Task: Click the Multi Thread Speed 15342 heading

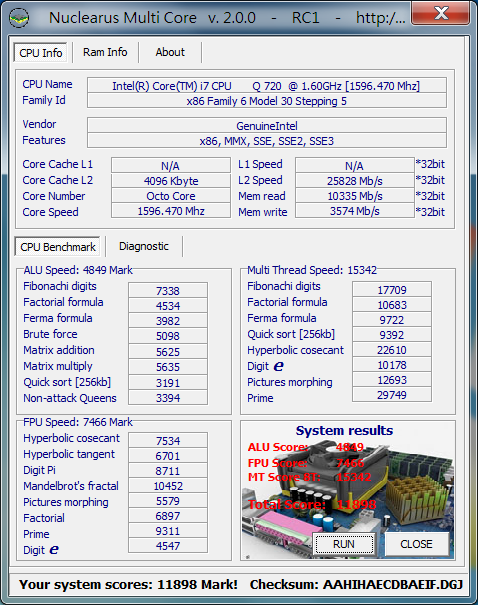Action: (x=312, y=270)
